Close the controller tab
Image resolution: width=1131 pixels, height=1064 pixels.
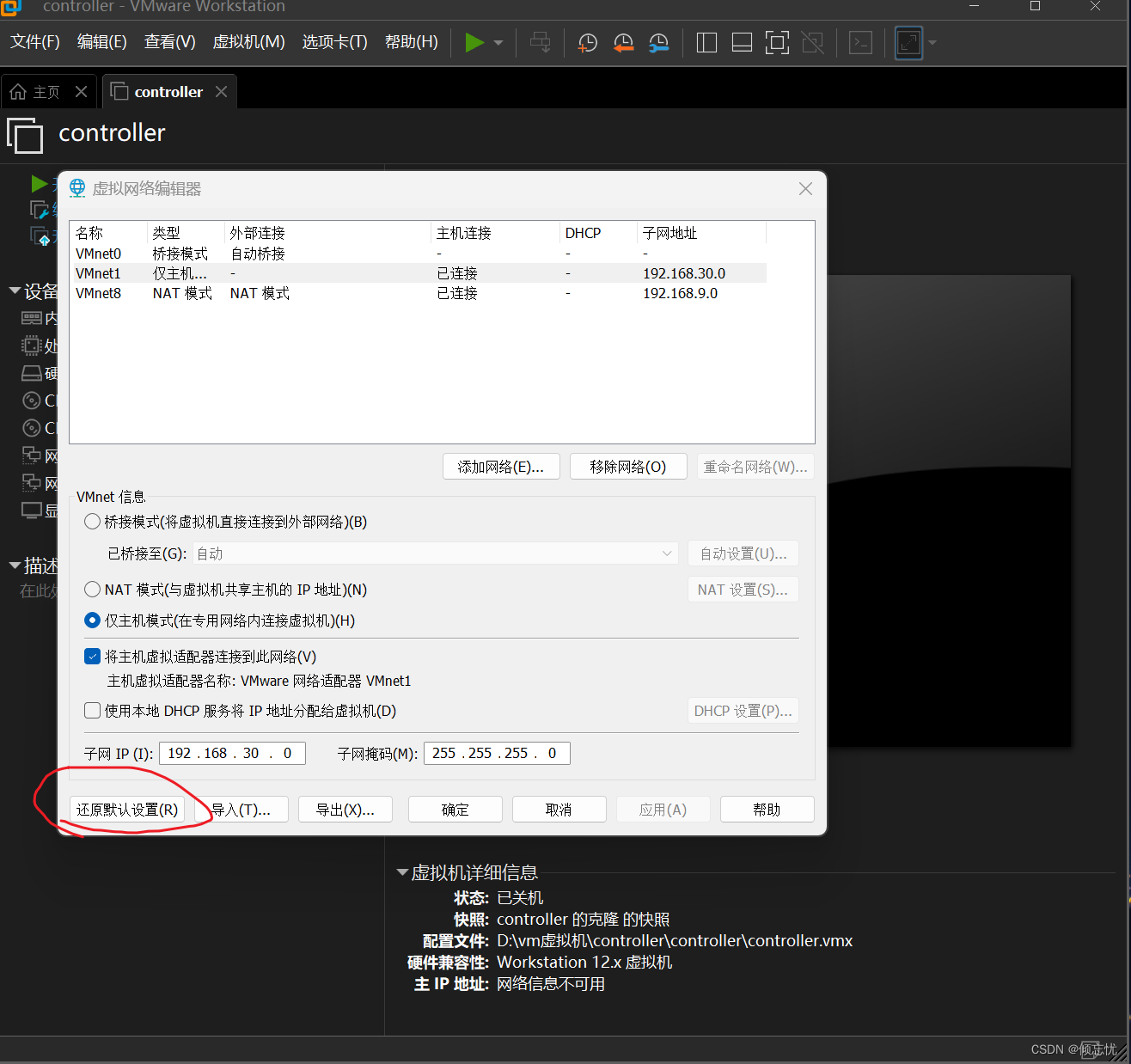point(221,91)
